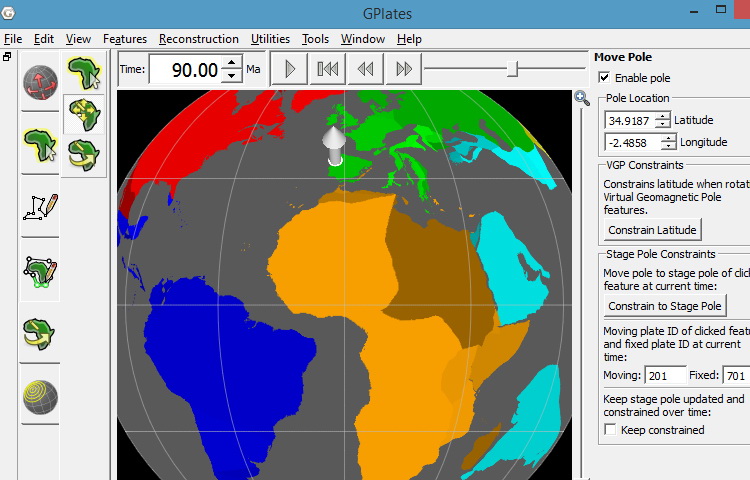This screenshot has width=750, height=480.
Task: Click the Longitude field showing -2.4858
Action: (633, 142)
